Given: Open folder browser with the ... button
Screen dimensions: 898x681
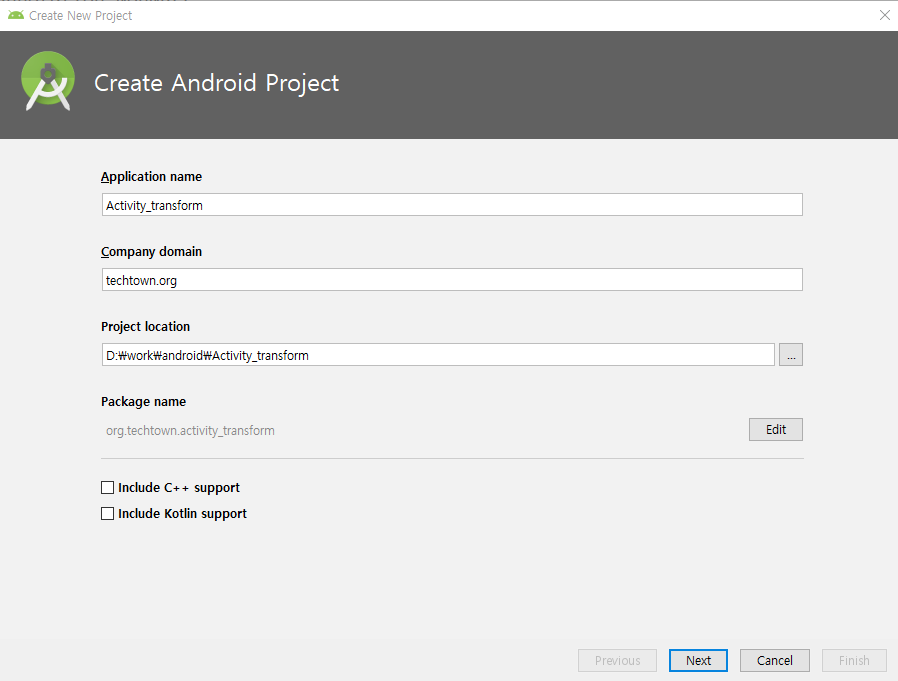Looking at the screenshot, I should point(790,355).
